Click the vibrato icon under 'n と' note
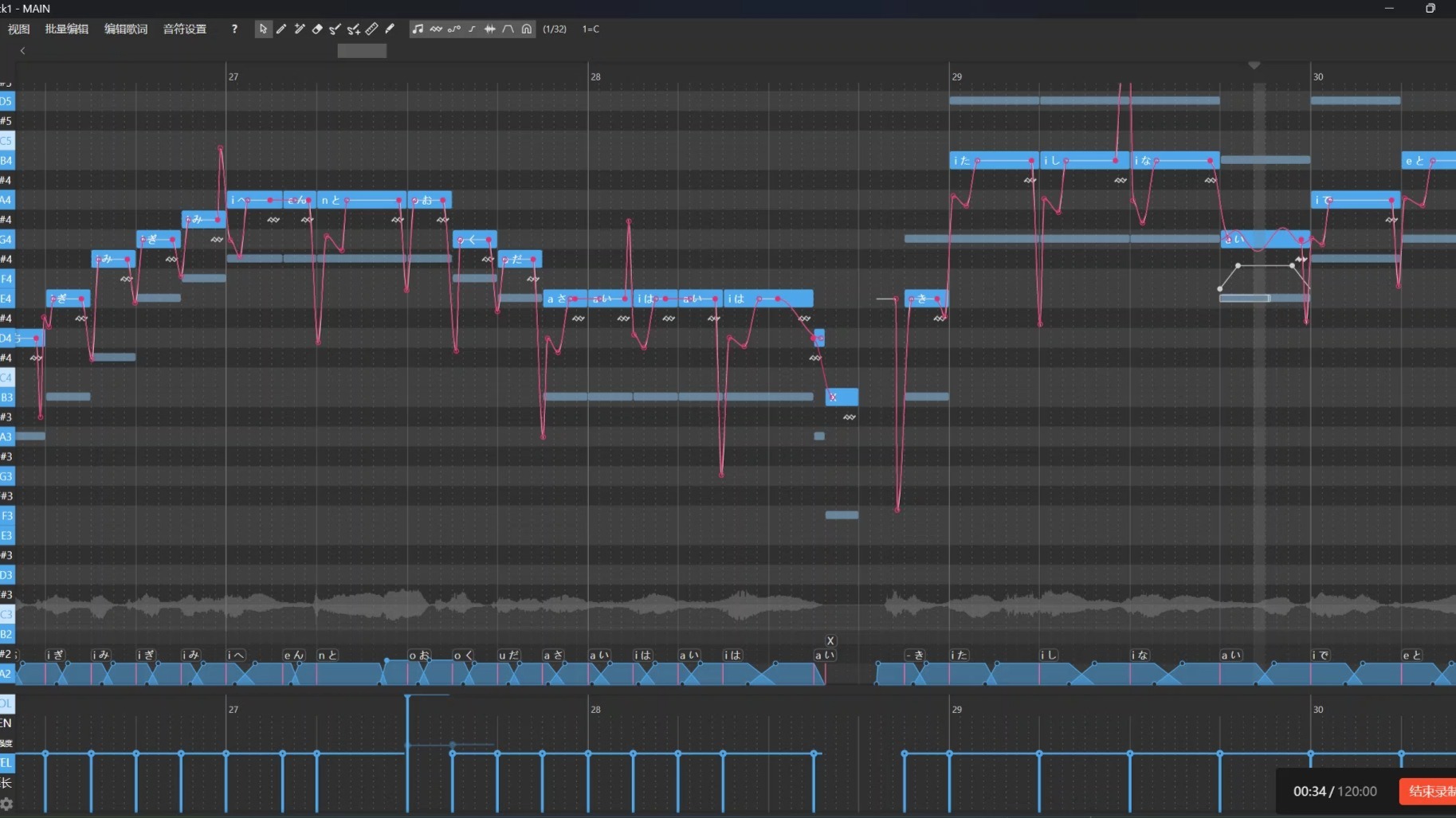This screenshot has width=1456, height=818. click(x=398, y=220)
